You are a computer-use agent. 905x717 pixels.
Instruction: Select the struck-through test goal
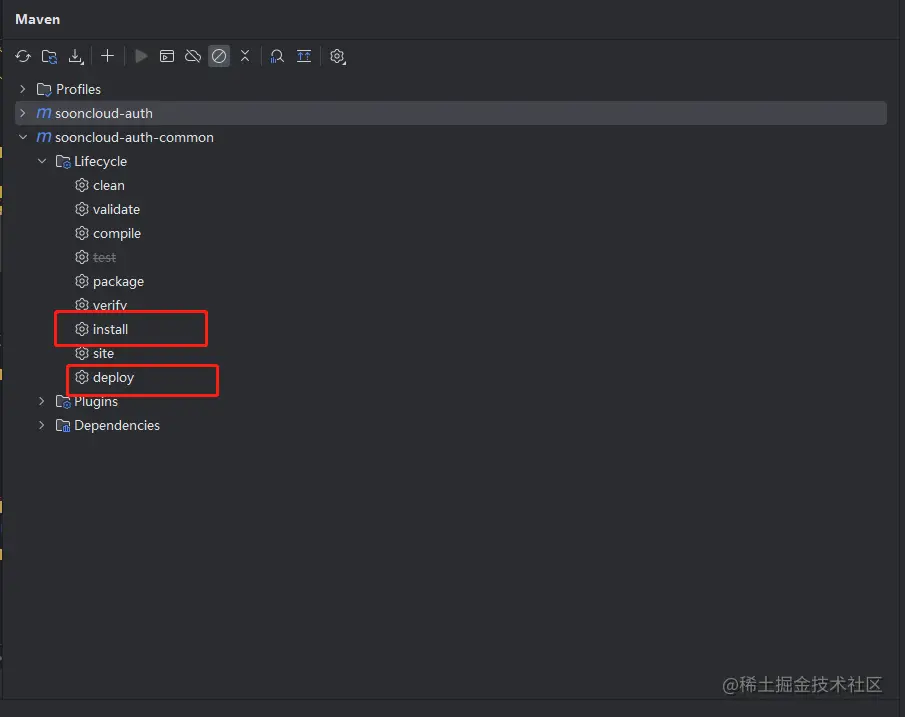click(104, 257)
